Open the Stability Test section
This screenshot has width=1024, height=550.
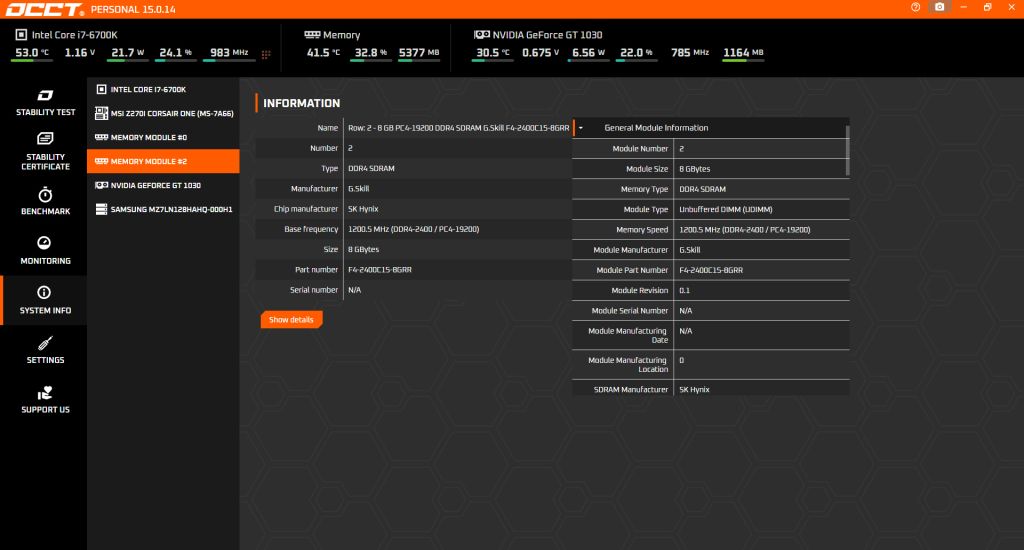point(45,103)
